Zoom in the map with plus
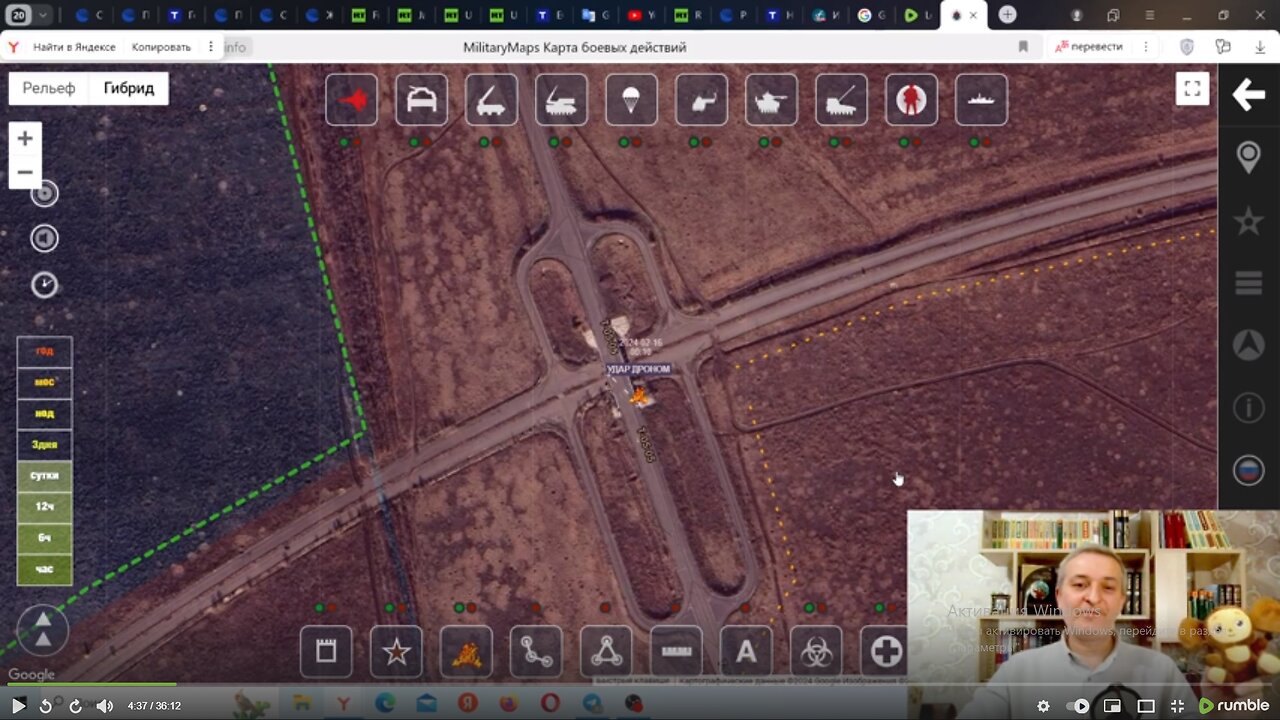This screenshot has width=1280, height=720. click(25, 139)
